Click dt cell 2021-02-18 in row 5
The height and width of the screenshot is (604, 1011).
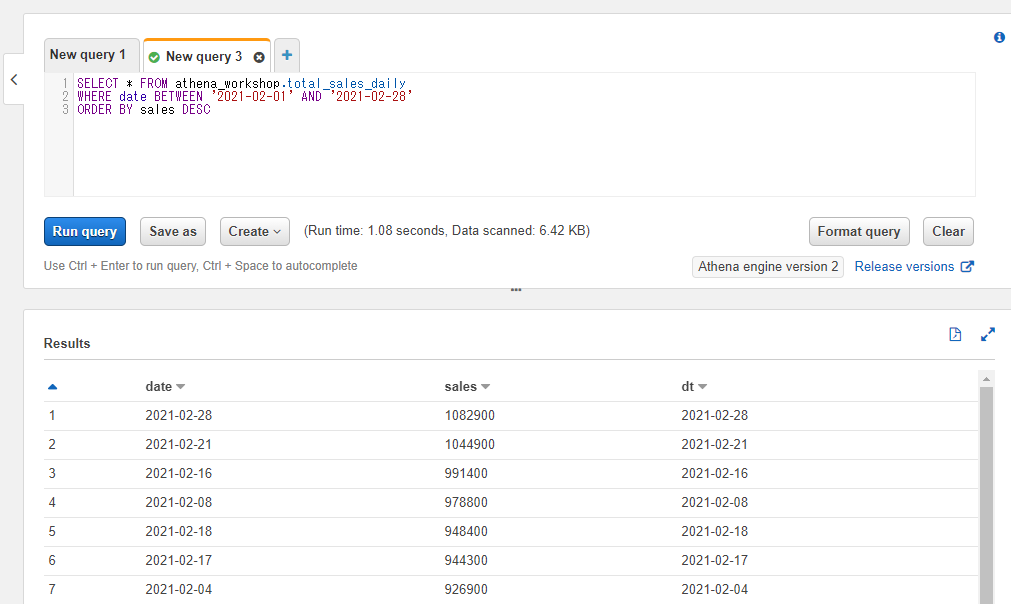tap(714, 532)
